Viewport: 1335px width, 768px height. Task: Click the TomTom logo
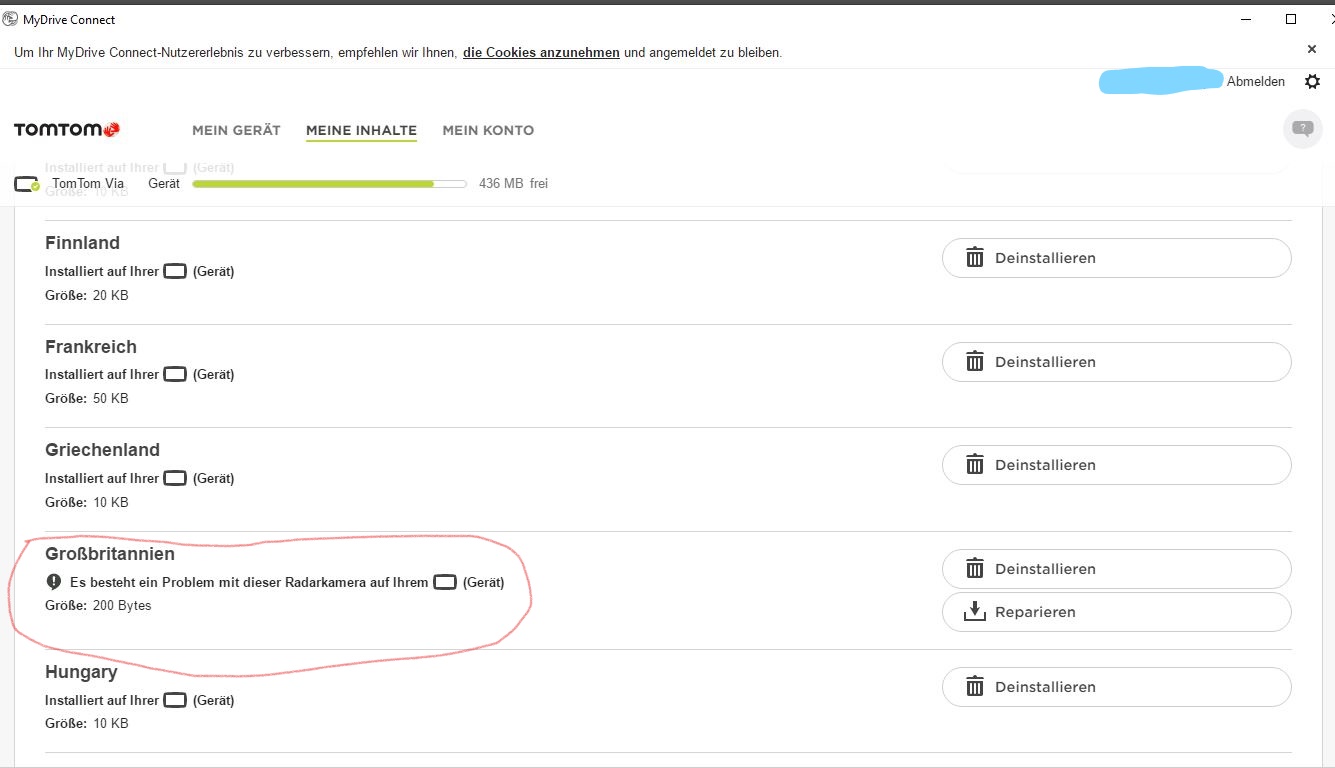pyautogui.click(x=67, y=130)
